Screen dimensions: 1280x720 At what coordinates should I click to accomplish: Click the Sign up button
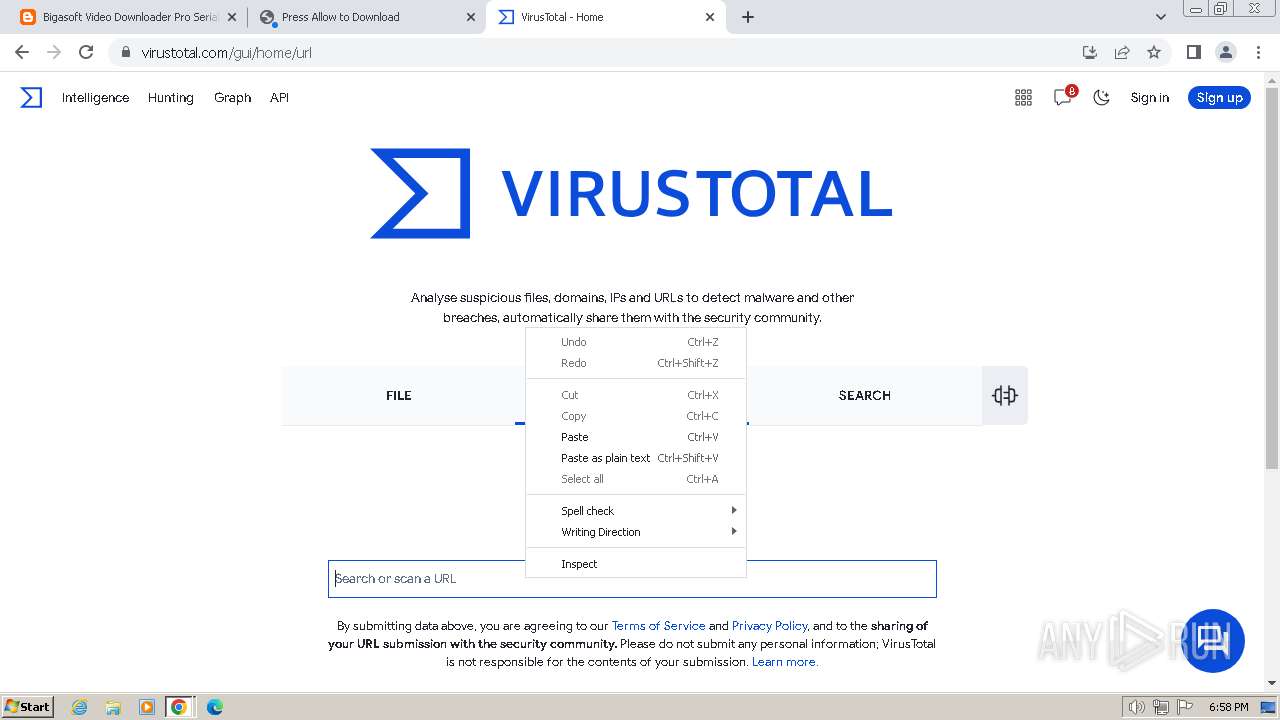pos(1219,97)
